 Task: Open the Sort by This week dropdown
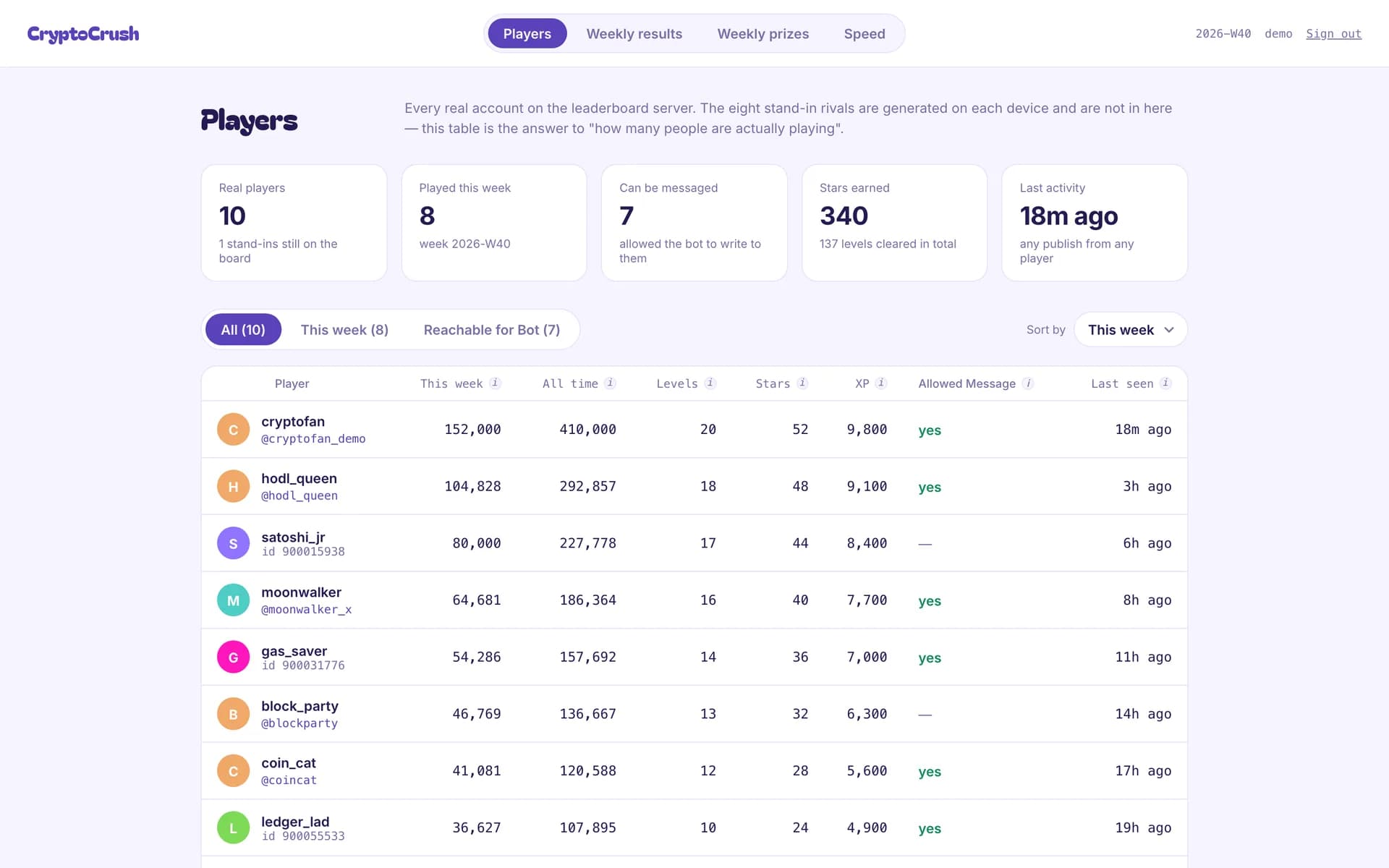pos(1131,330)
